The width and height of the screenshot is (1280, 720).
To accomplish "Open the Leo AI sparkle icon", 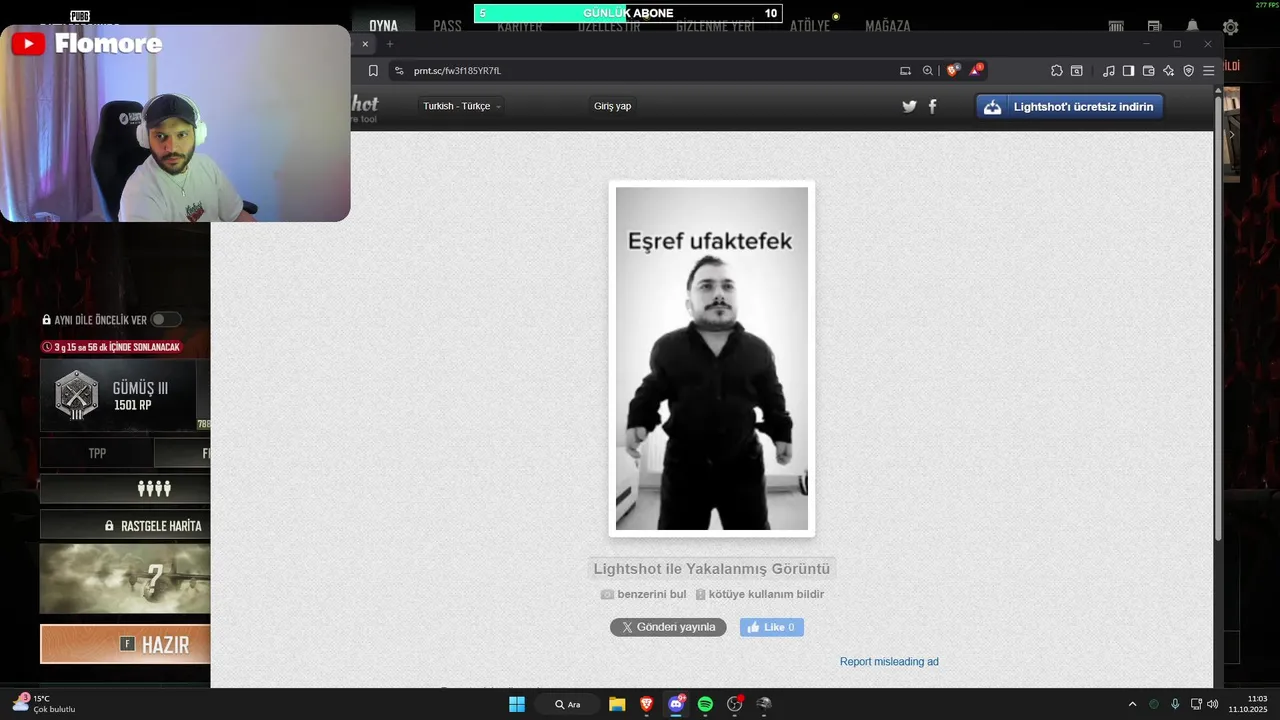I will coord(1169,71).
